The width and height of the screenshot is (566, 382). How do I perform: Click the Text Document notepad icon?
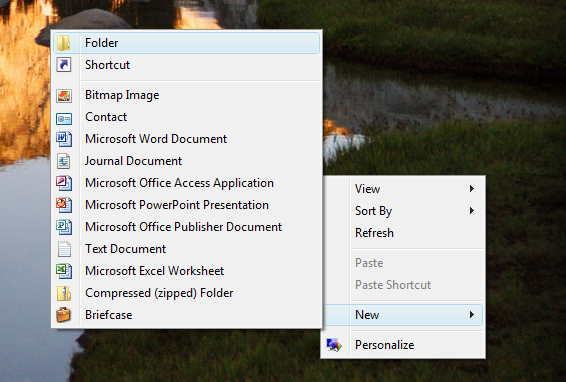tap(64, 249)
